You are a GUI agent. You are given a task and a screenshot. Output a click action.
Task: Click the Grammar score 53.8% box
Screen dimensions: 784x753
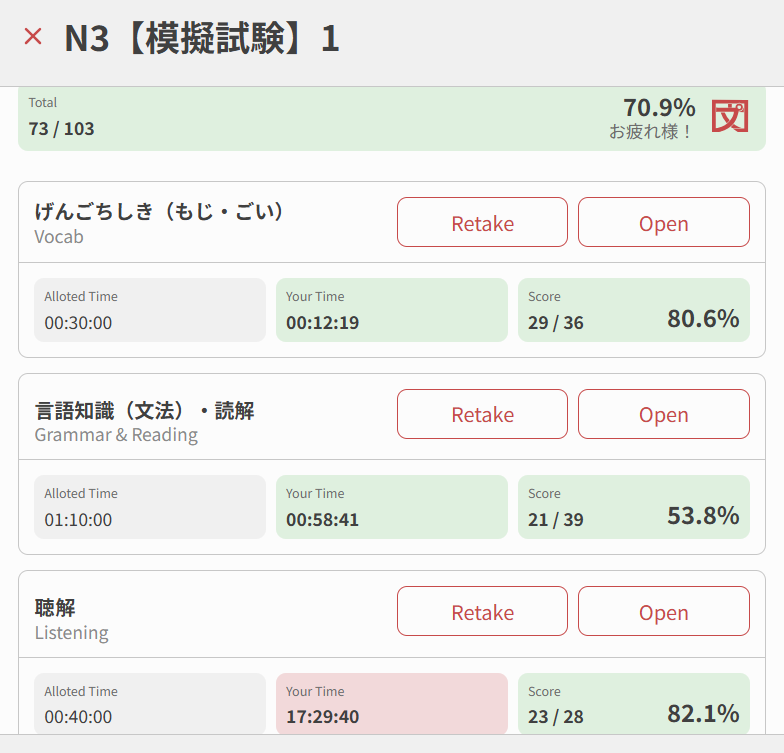tap(633, 507)
